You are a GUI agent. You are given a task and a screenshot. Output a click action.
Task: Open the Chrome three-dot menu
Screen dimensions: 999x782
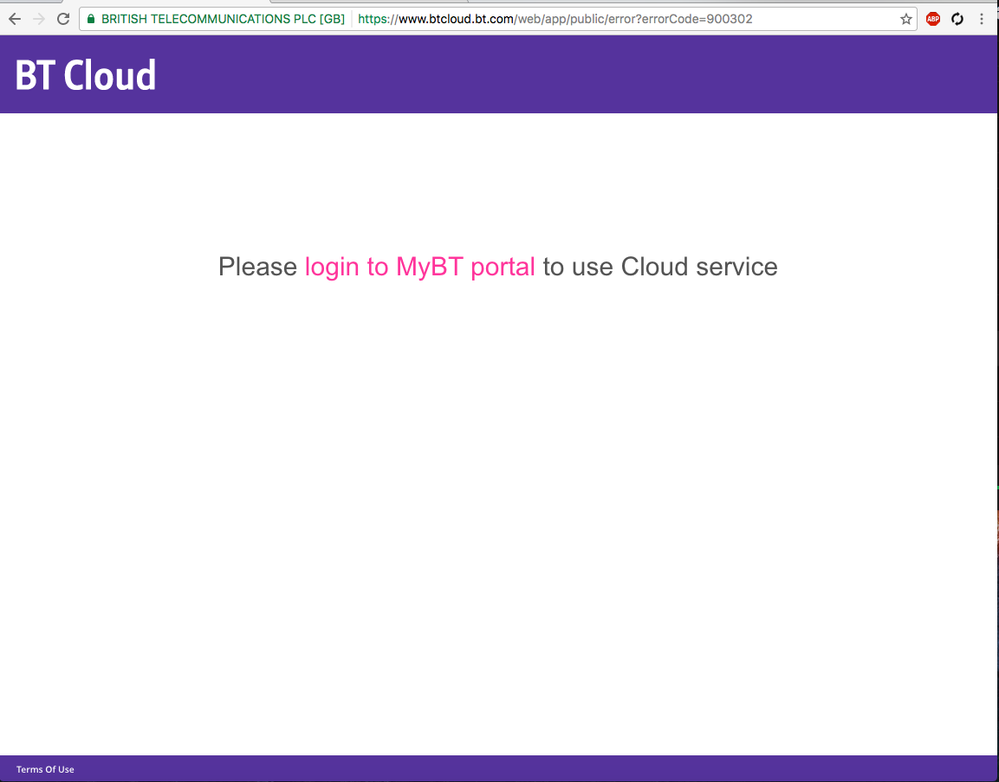point(981,19)
